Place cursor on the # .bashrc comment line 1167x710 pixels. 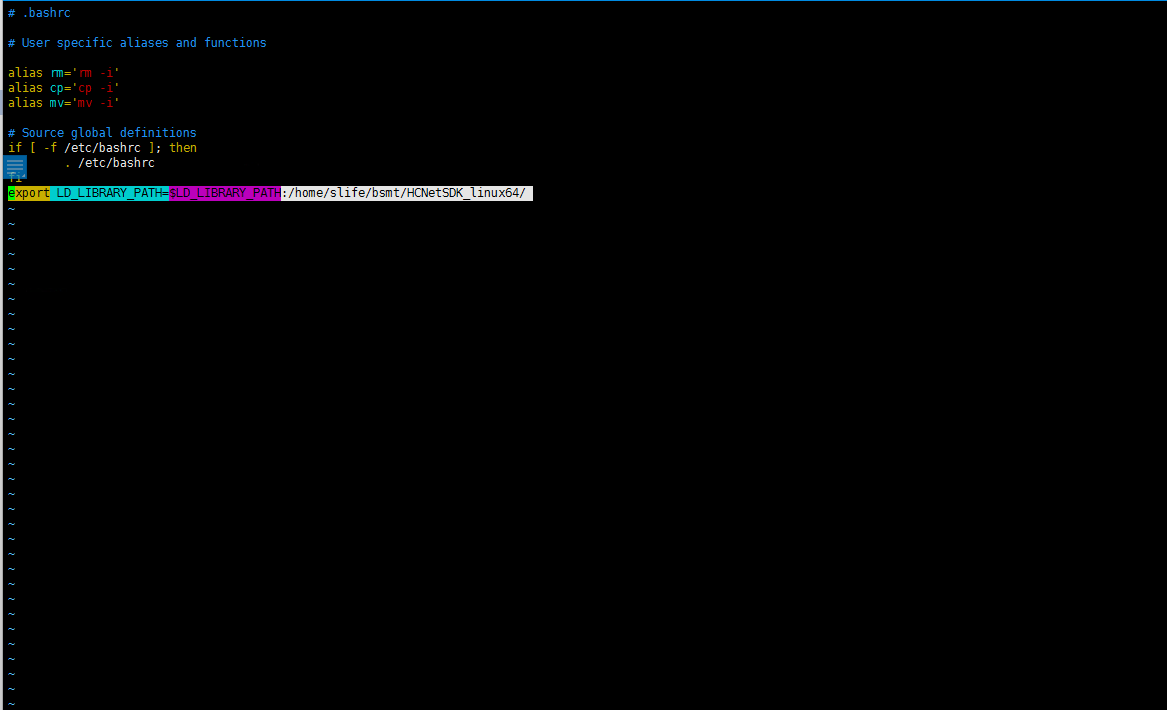coord(40,12)
